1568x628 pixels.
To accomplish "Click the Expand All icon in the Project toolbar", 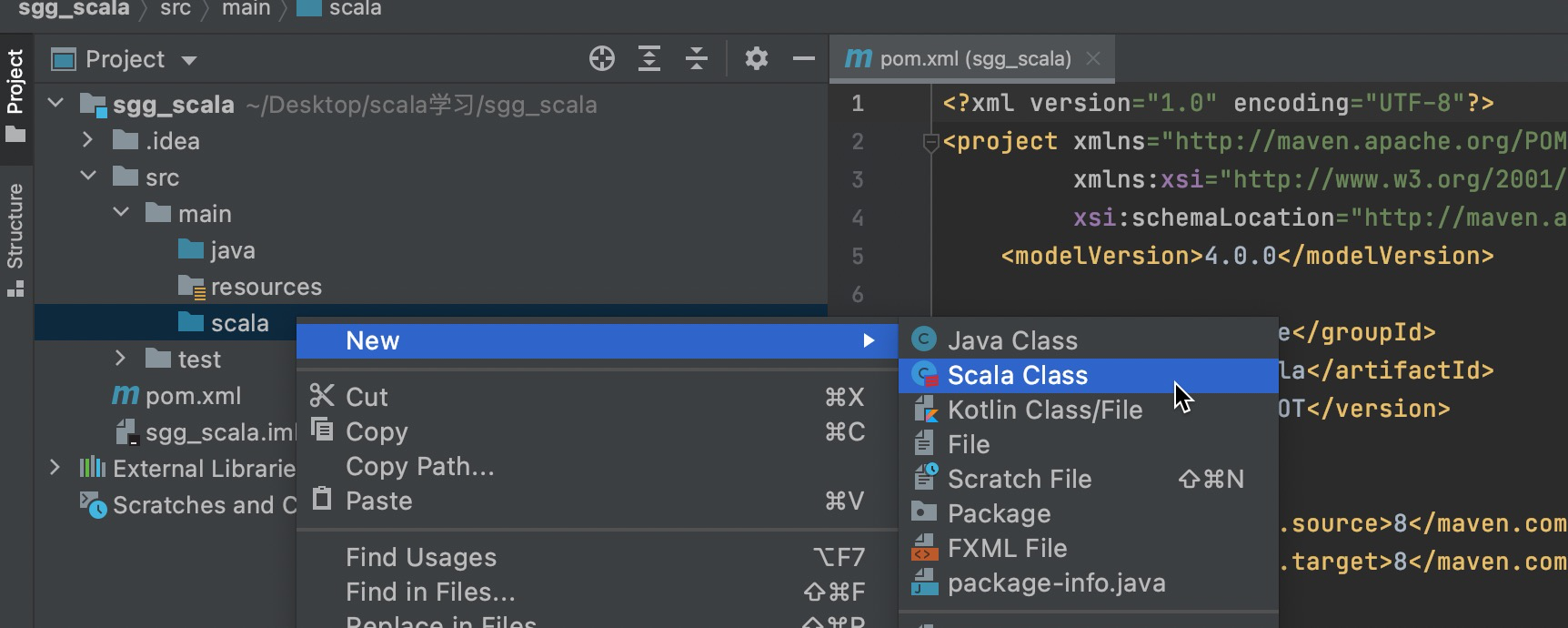I will [649, 59].
